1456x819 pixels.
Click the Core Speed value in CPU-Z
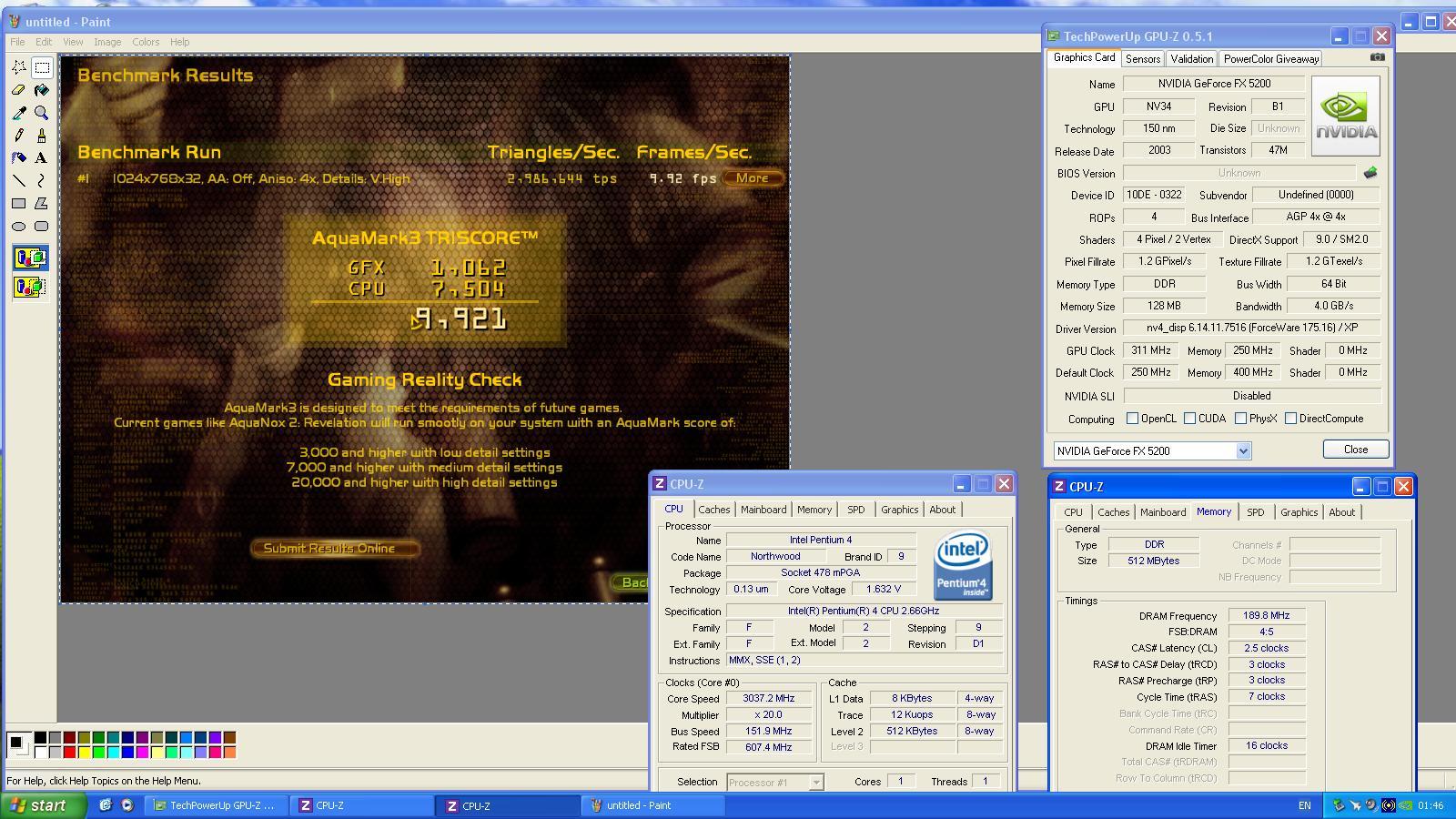[x=769, y=698]
